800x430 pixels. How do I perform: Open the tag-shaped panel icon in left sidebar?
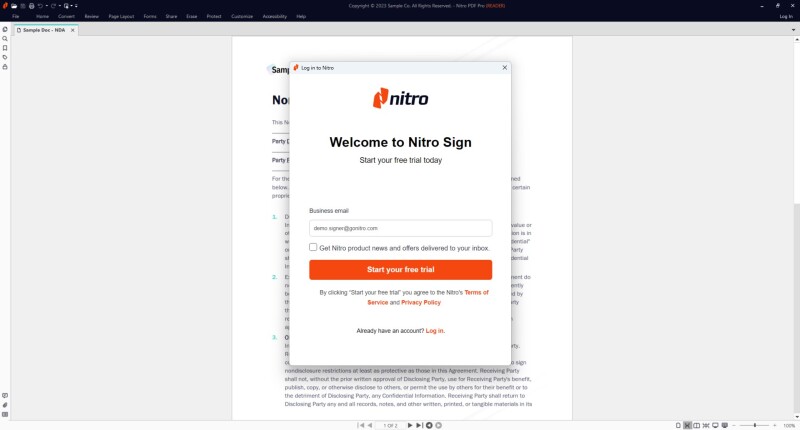(x=5, y=58)
